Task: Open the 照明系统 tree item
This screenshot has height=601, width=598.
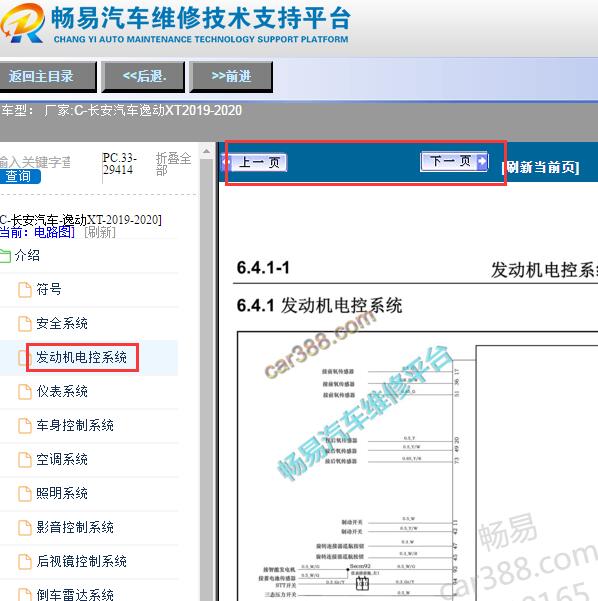Action: [x=62, y=493]
